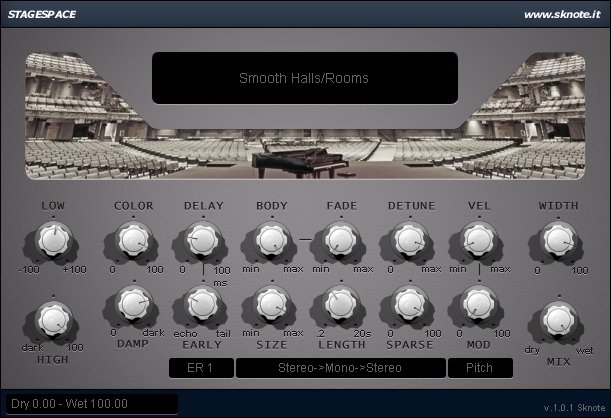Screen dimensions: 611x418
Task: Click the LENGTH knob
Action: pos(341,304)
